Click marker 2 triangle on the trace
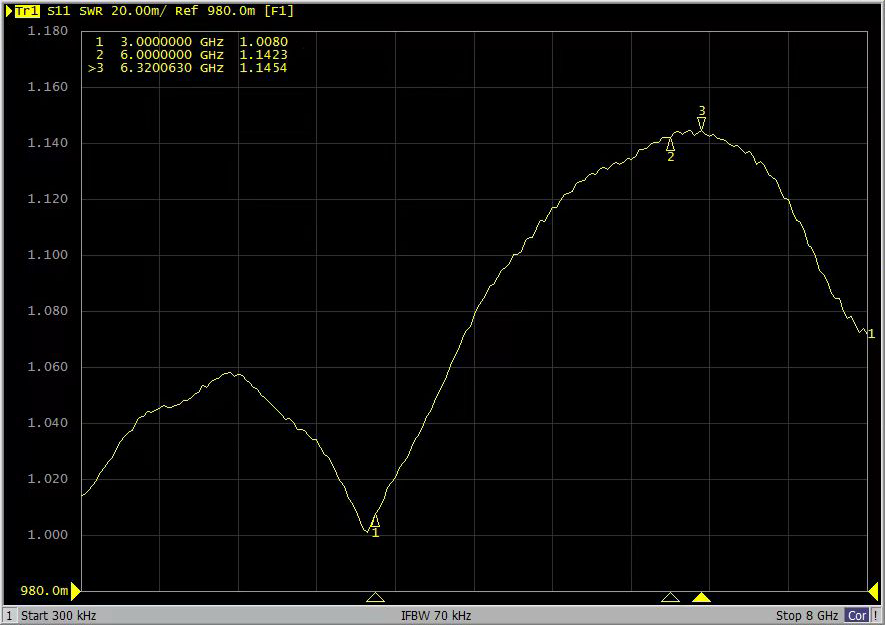The height and width of the screenshot is (625, 885). tap(670, 145)
